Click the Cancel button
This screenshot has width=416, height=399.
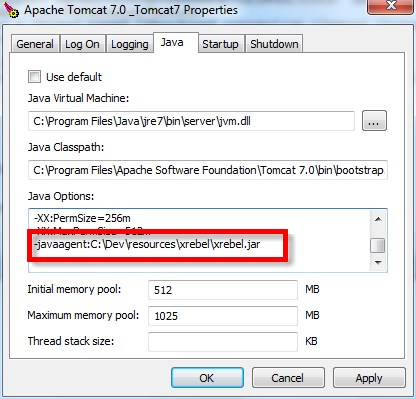coord(288,378)
